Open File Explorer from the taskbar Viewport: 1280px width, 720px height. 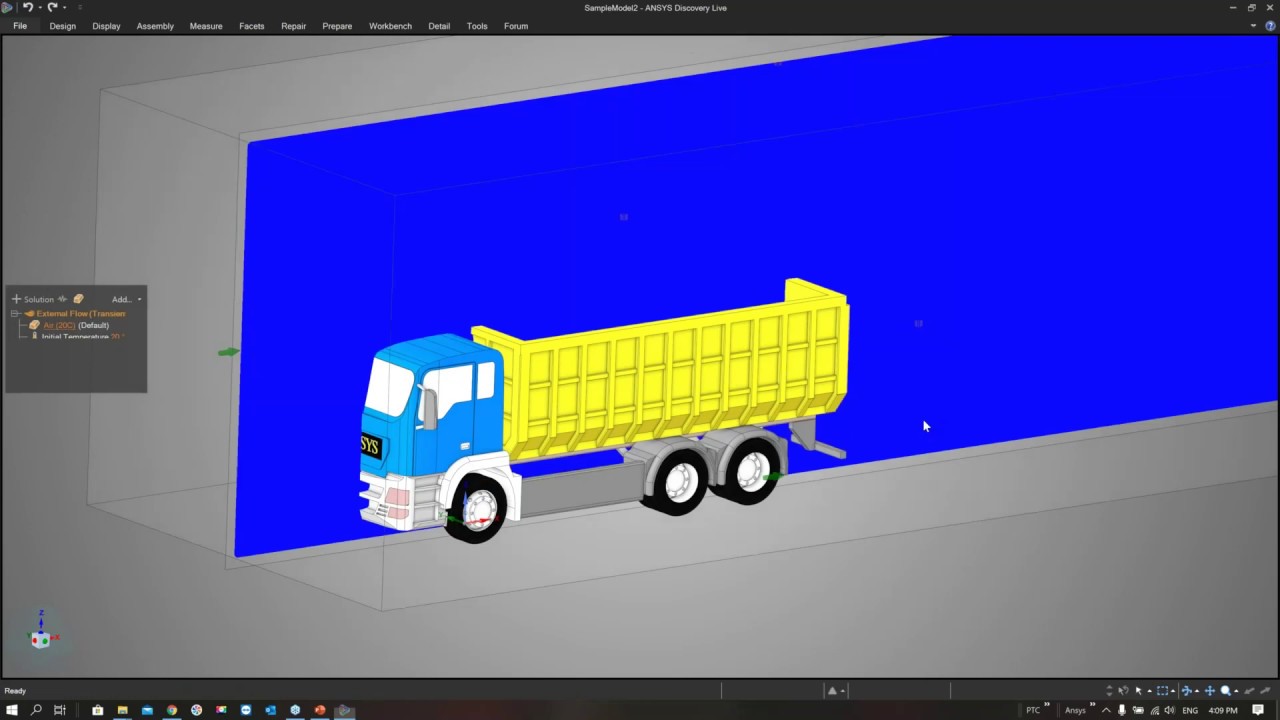(x=122, y=710)
